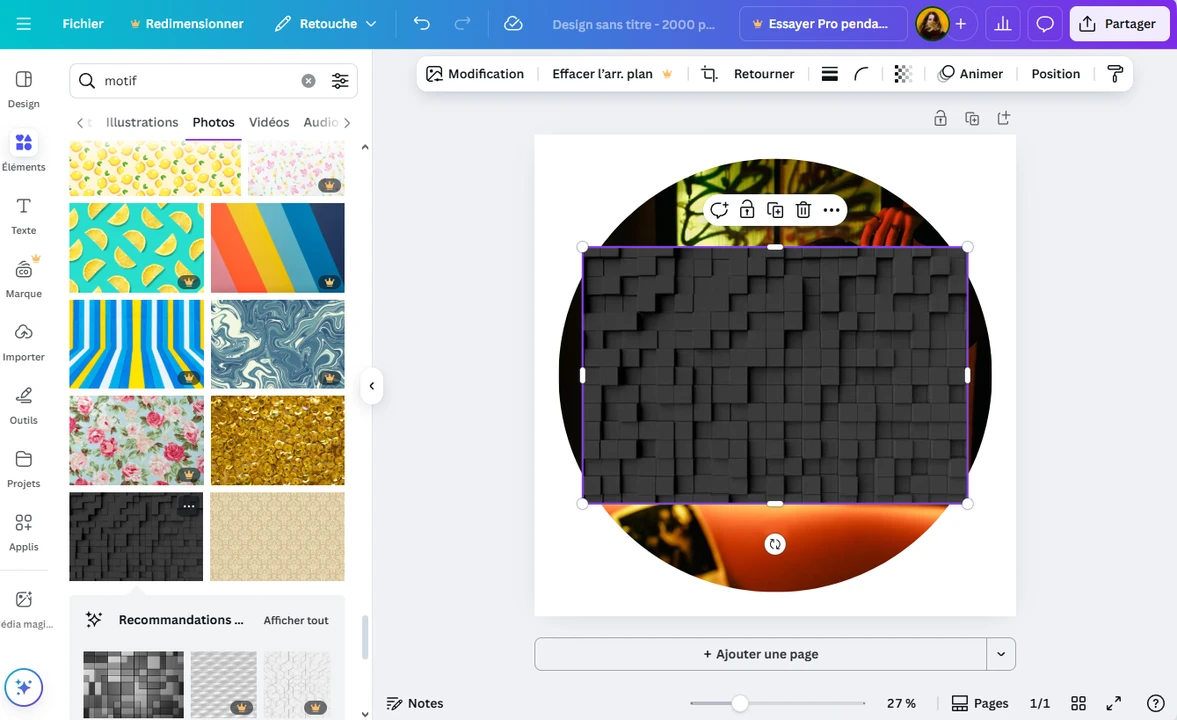
Task: Open the Importer uploads panel
Action: [23, 342]
